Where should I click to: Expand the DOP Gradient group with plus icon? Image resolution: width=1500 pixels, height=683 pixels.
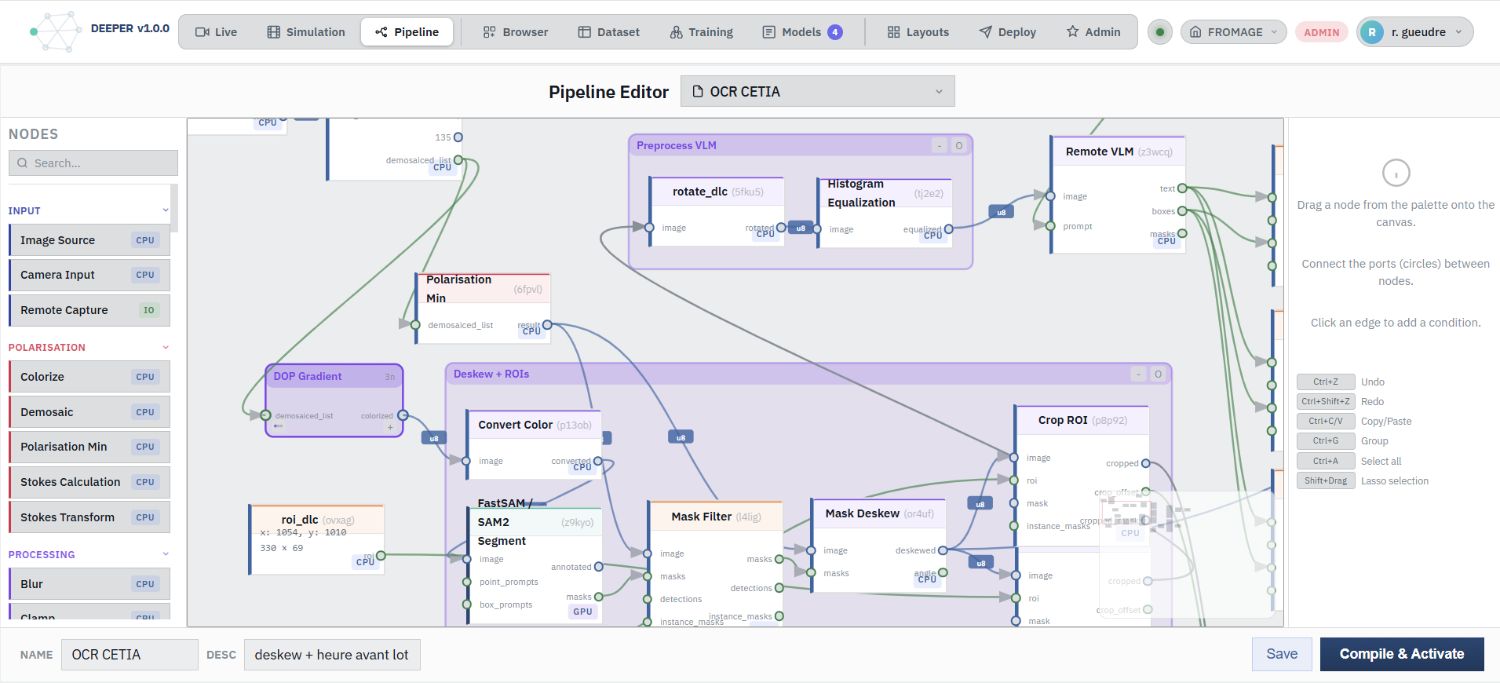390,427
